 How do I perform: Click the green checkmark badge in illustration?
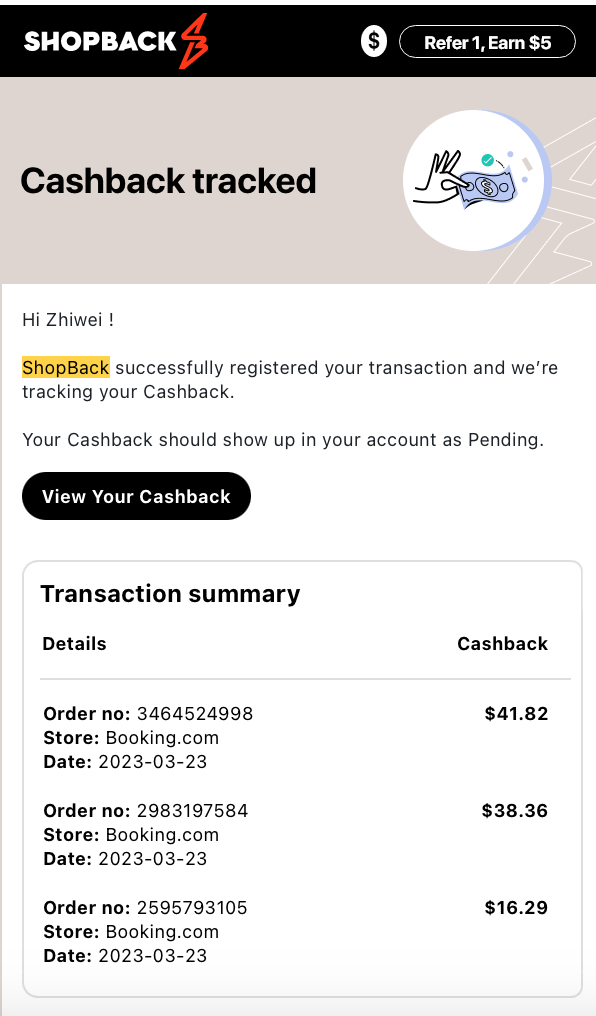pos(487,159)
